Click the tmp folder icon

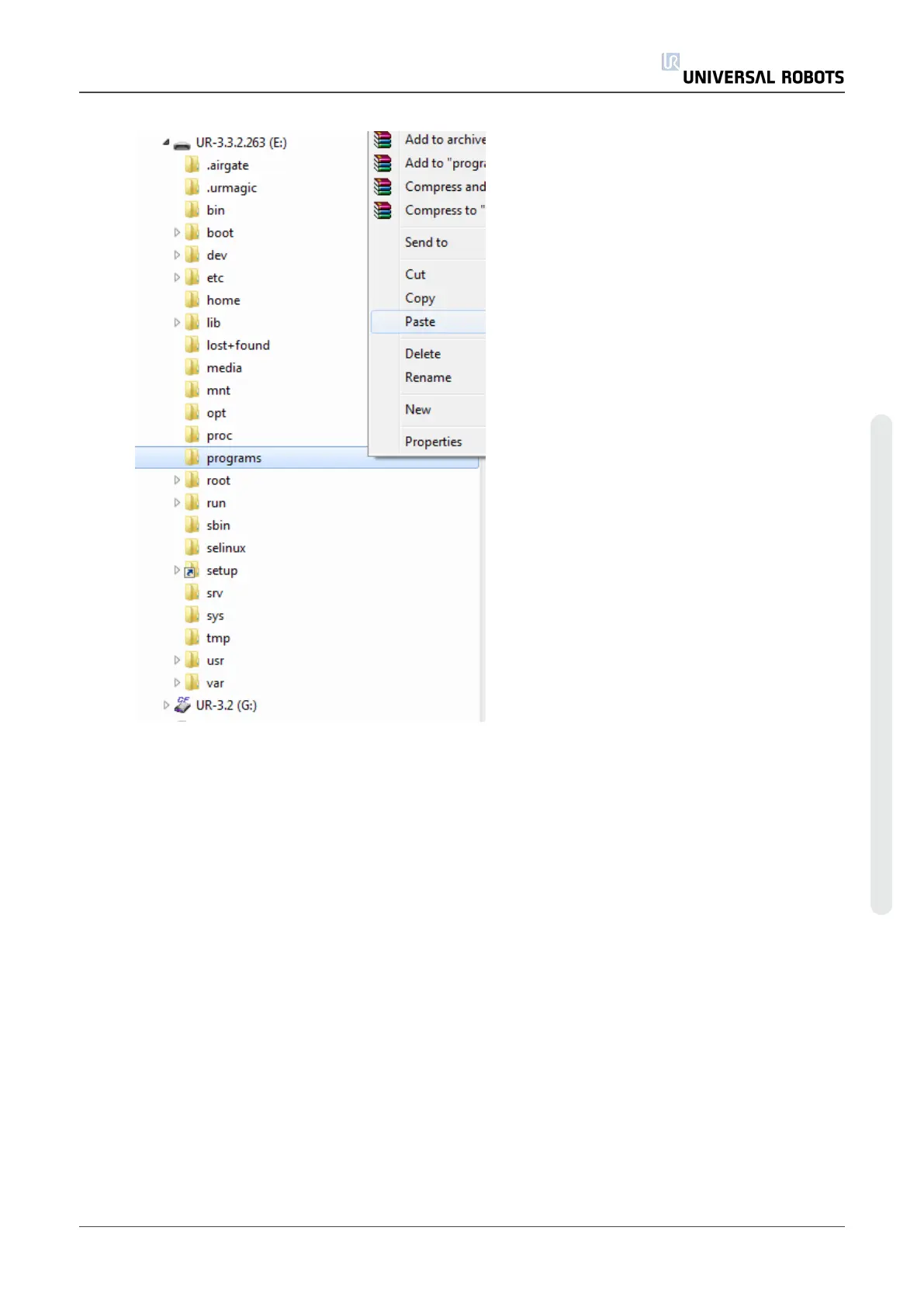[x=192, y=637]
